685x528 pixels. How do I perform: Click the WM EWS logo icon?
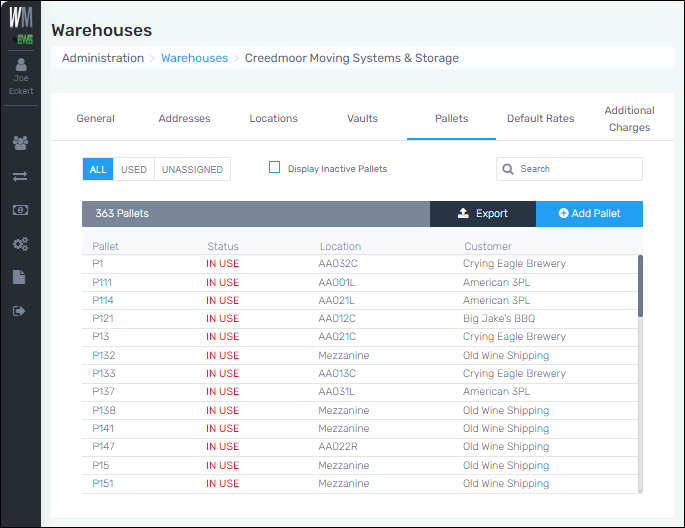(21, 25)
